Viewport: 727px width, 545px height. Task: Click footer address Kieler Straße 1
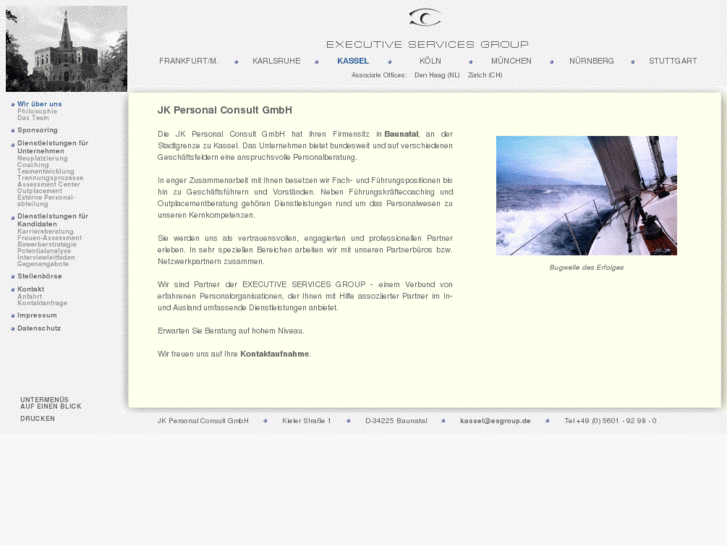(306, 421)
